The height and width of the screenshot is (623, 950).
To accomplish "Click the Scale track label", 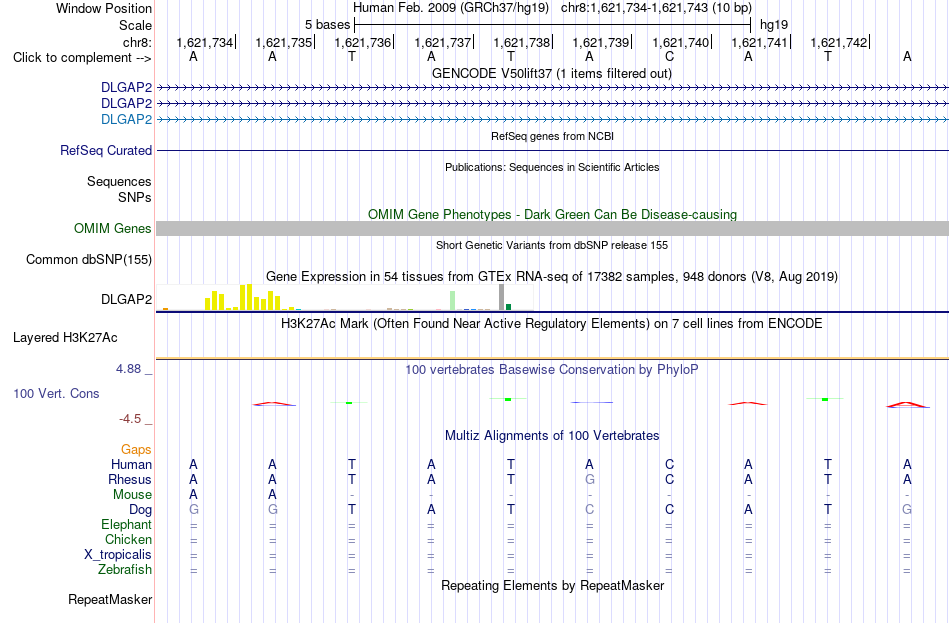I will (135, 25).
